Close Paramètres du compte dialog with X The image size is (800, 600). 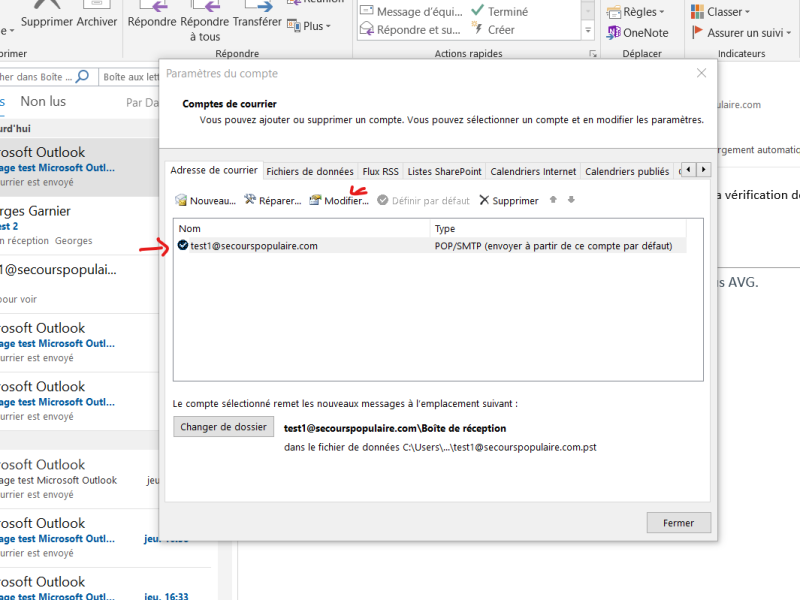702,73
